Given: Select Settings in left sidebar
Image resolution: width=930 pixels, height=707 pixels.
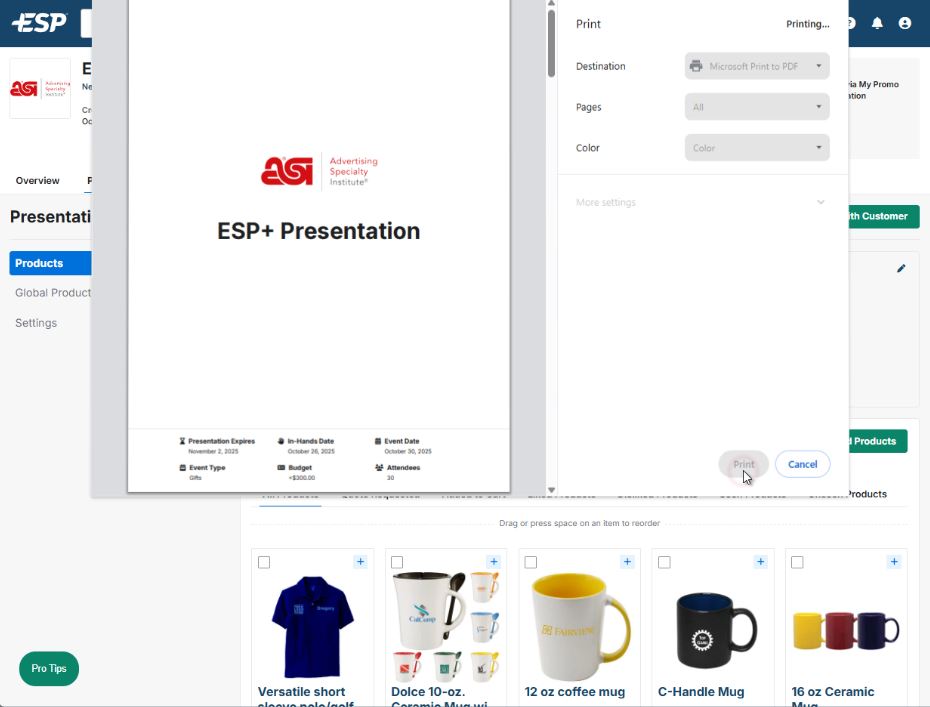Looking at the screenshot, I should (x=36, y=323).
